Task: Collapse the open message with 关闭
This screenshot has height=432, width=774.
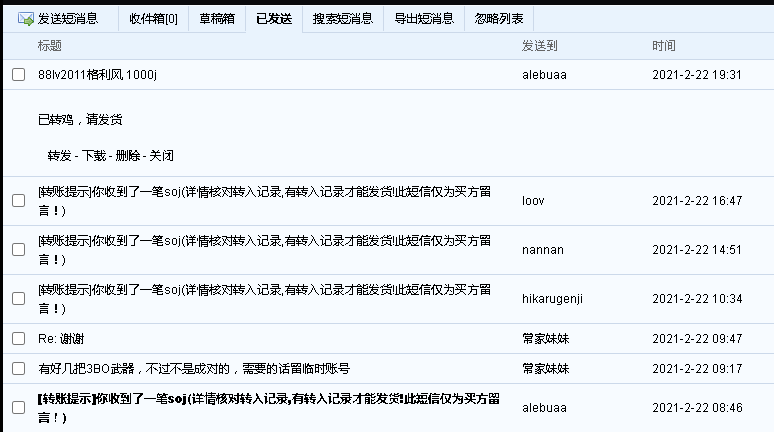Action: [161, 156]
